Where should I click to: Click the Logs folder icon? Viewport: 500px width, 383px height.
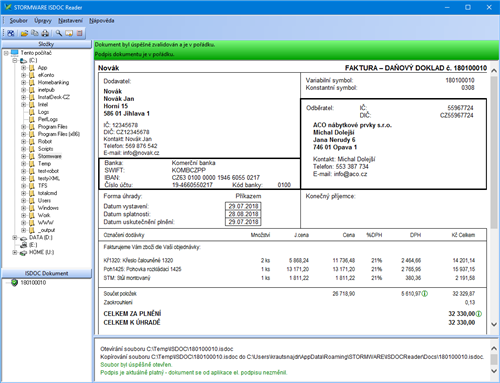coord(32,112)
